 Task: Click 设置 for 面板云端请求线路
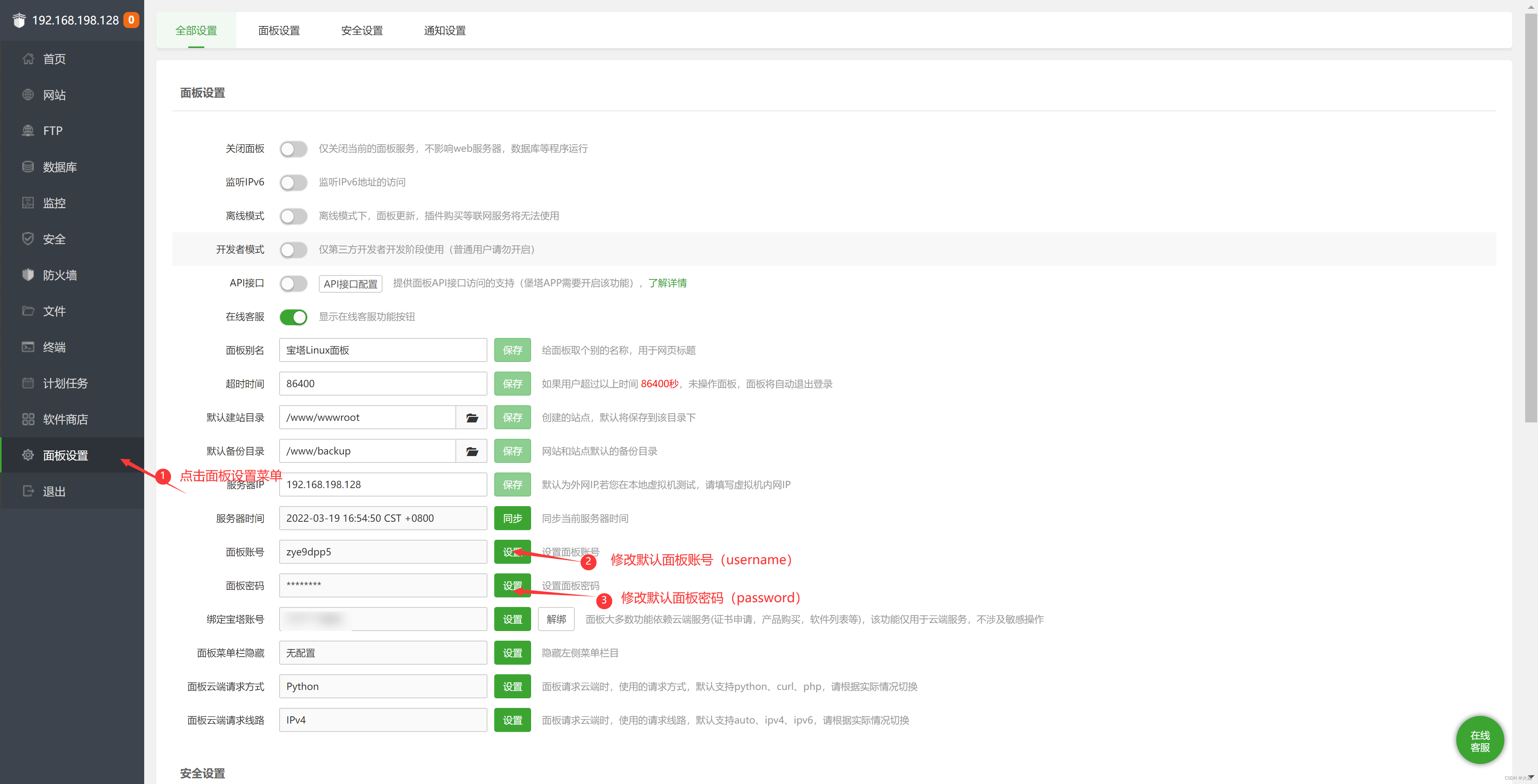pyautogui.click(x=512, y=720)
